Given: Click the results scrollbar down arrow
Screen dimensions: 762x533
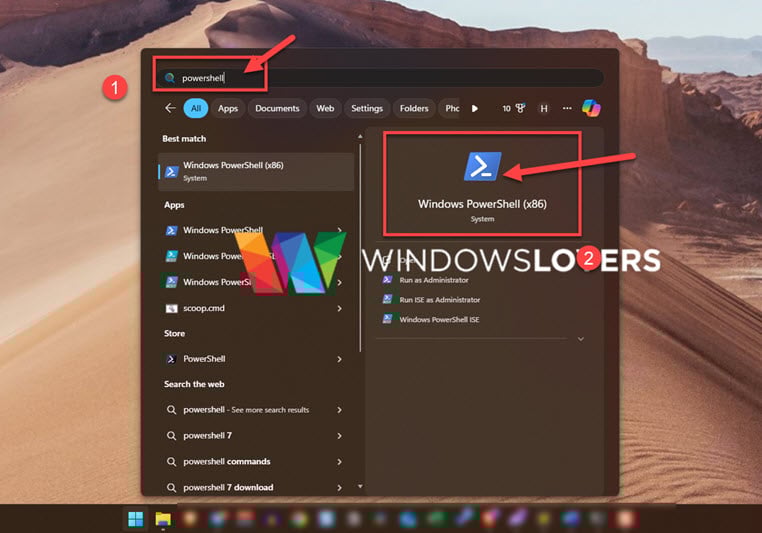Looking at the screenshot, I should [360, 486].
